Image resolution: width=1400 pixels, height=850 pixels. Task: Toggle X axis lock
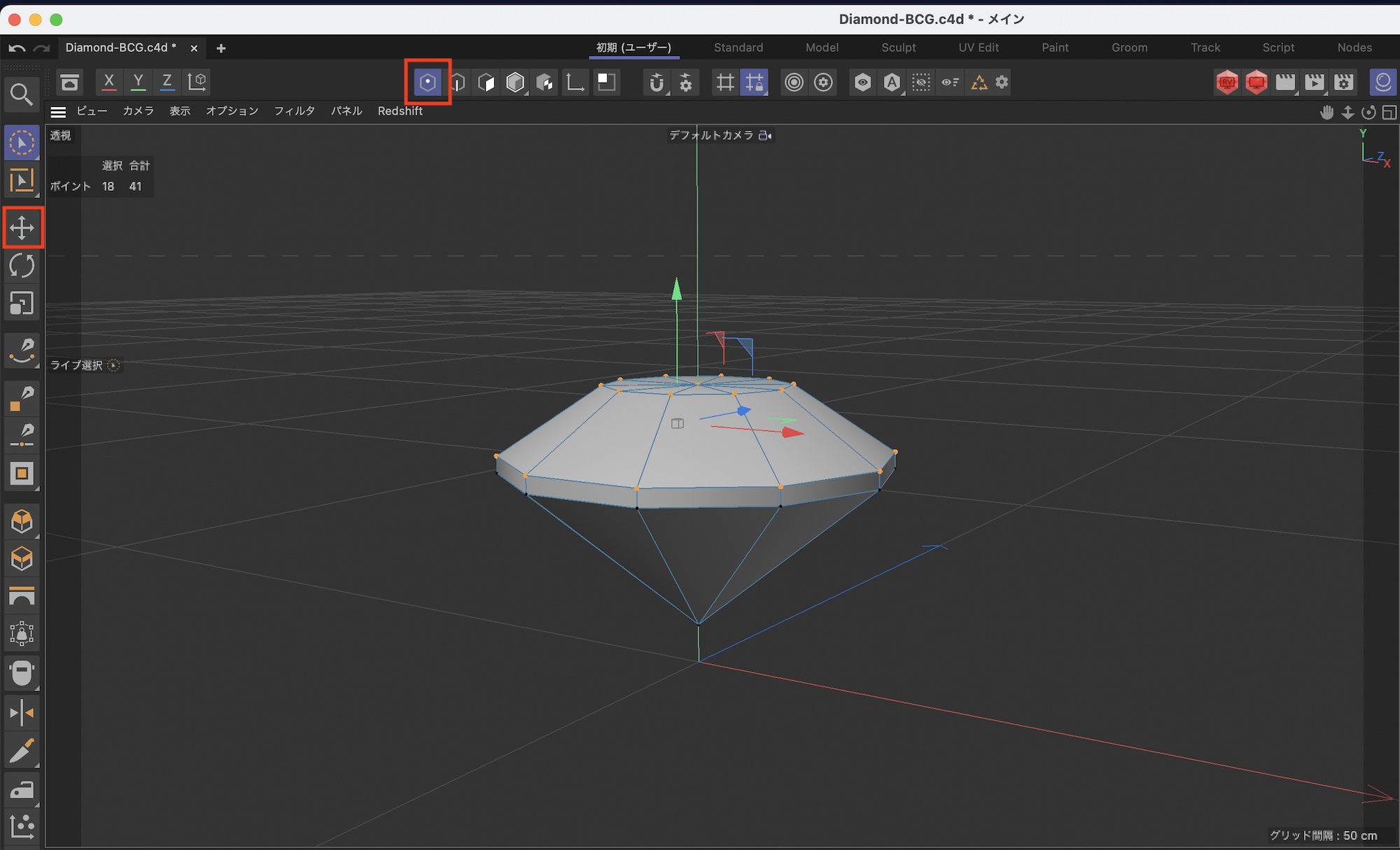pos(108,82)
